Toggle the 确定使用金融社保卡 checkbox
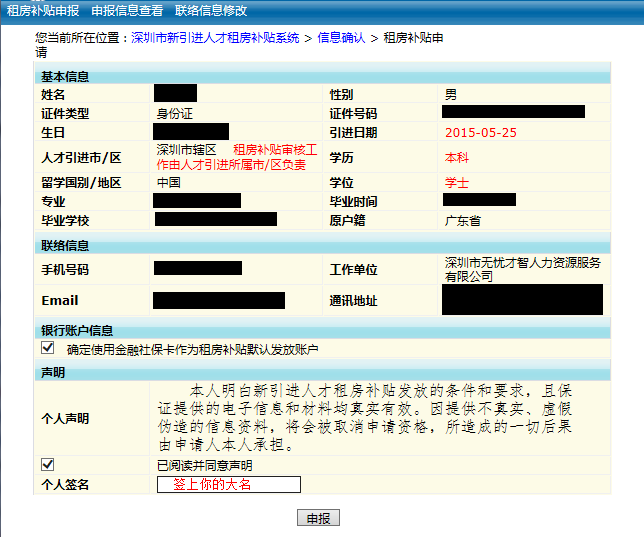The height and width of the screenshot is (537, 644). [47, 349]
